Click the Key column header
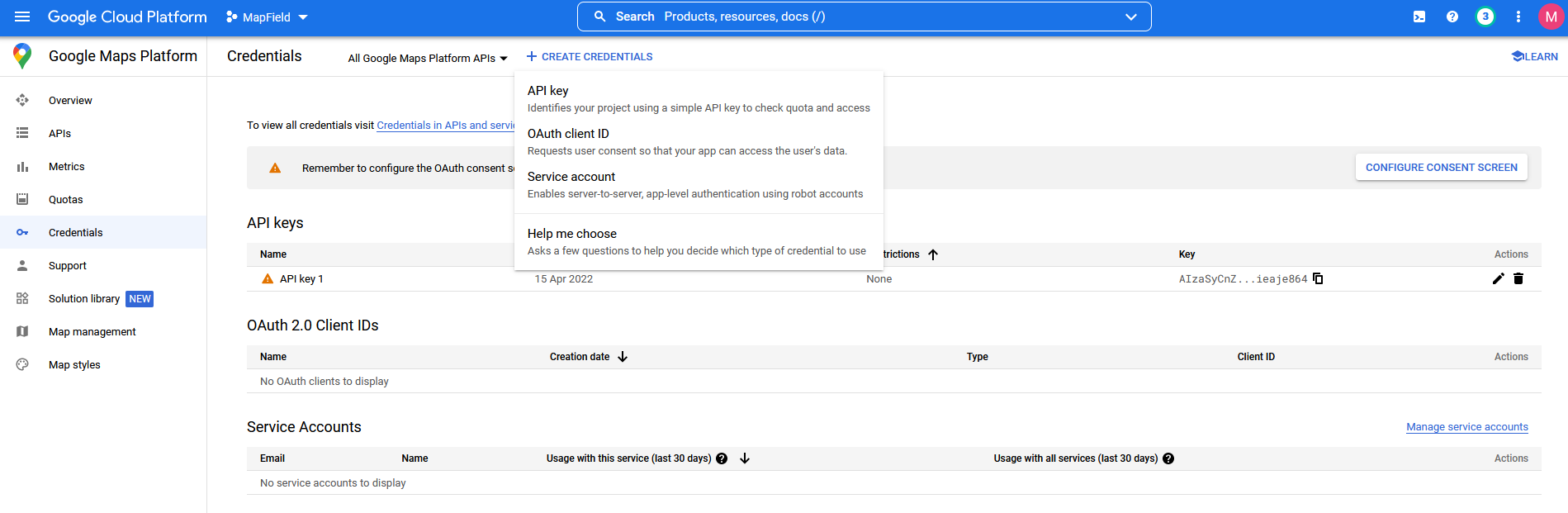Viewport: 1568px width, 513px height. pyautogui.click(x=1187, y=254)
